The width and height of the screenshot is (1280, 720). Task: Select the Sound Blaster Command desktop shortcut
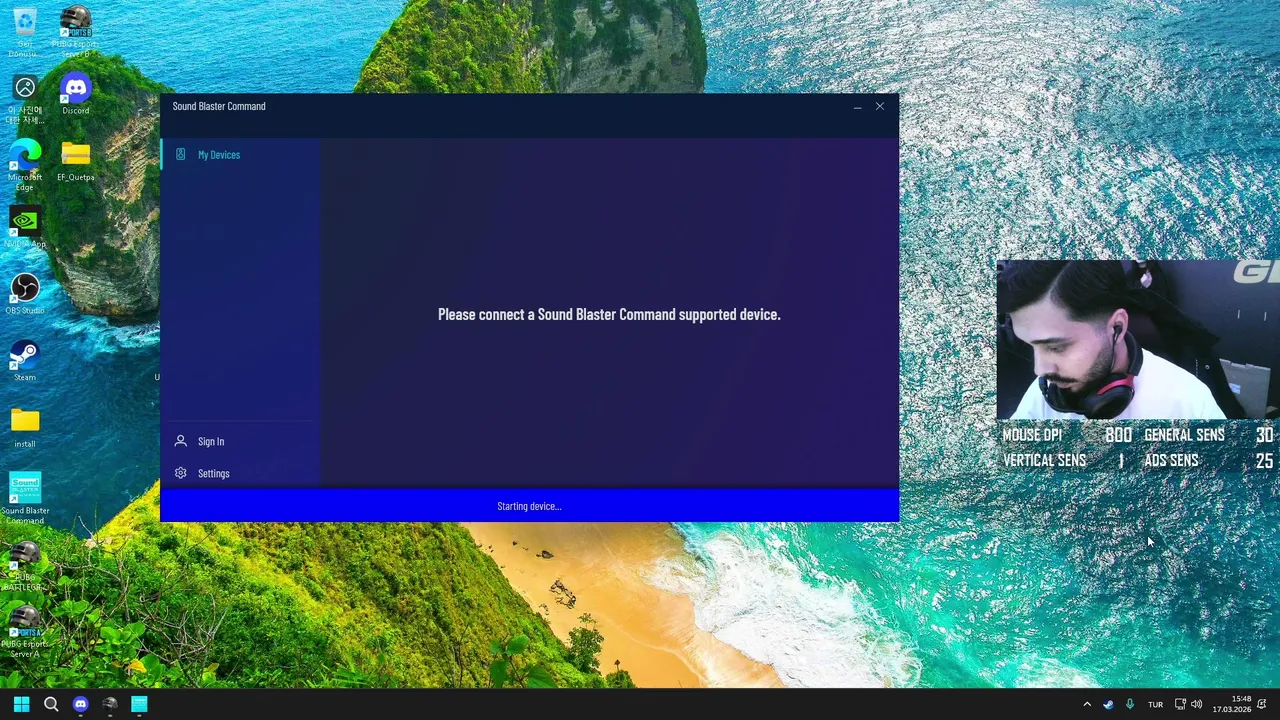click(x=25, y=498)
